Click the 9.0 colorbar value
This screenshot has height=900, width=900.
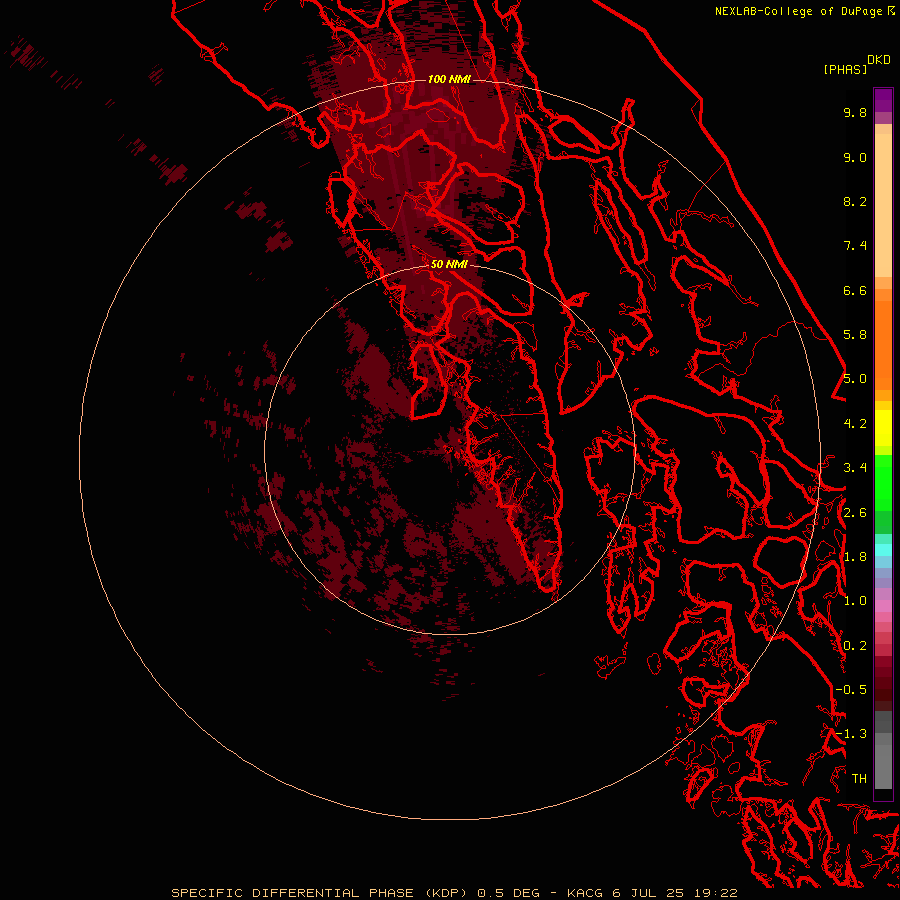[855, 157]
